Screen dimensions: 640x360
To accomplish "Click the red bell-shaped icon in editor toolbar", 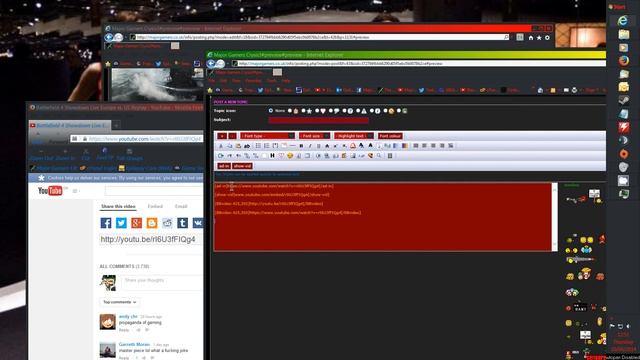I will tap(353, 146).
